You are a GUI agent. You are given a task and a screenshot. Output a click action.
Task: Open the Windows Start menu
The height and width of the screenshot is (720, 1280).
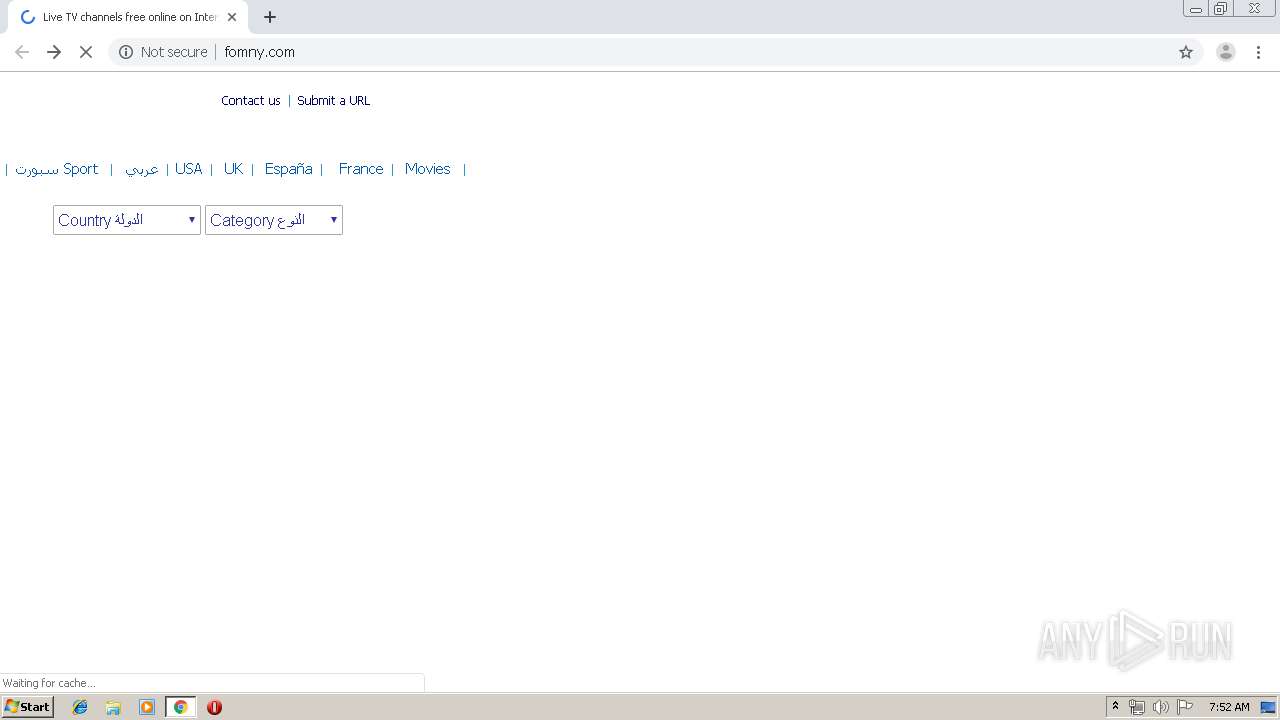point(28,707)
